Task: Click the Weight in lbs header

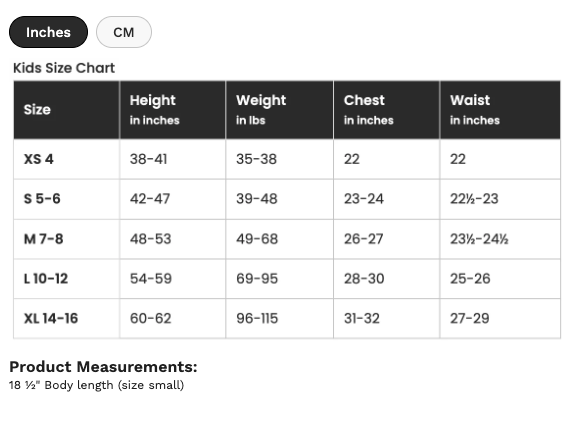Action: click(280, 110)
